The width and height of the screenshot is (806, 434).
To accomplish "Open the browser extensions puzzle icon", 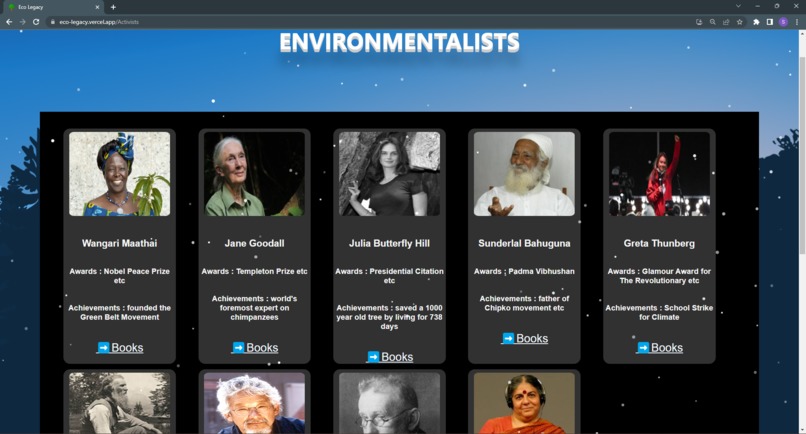I will (x=756, y=22).
